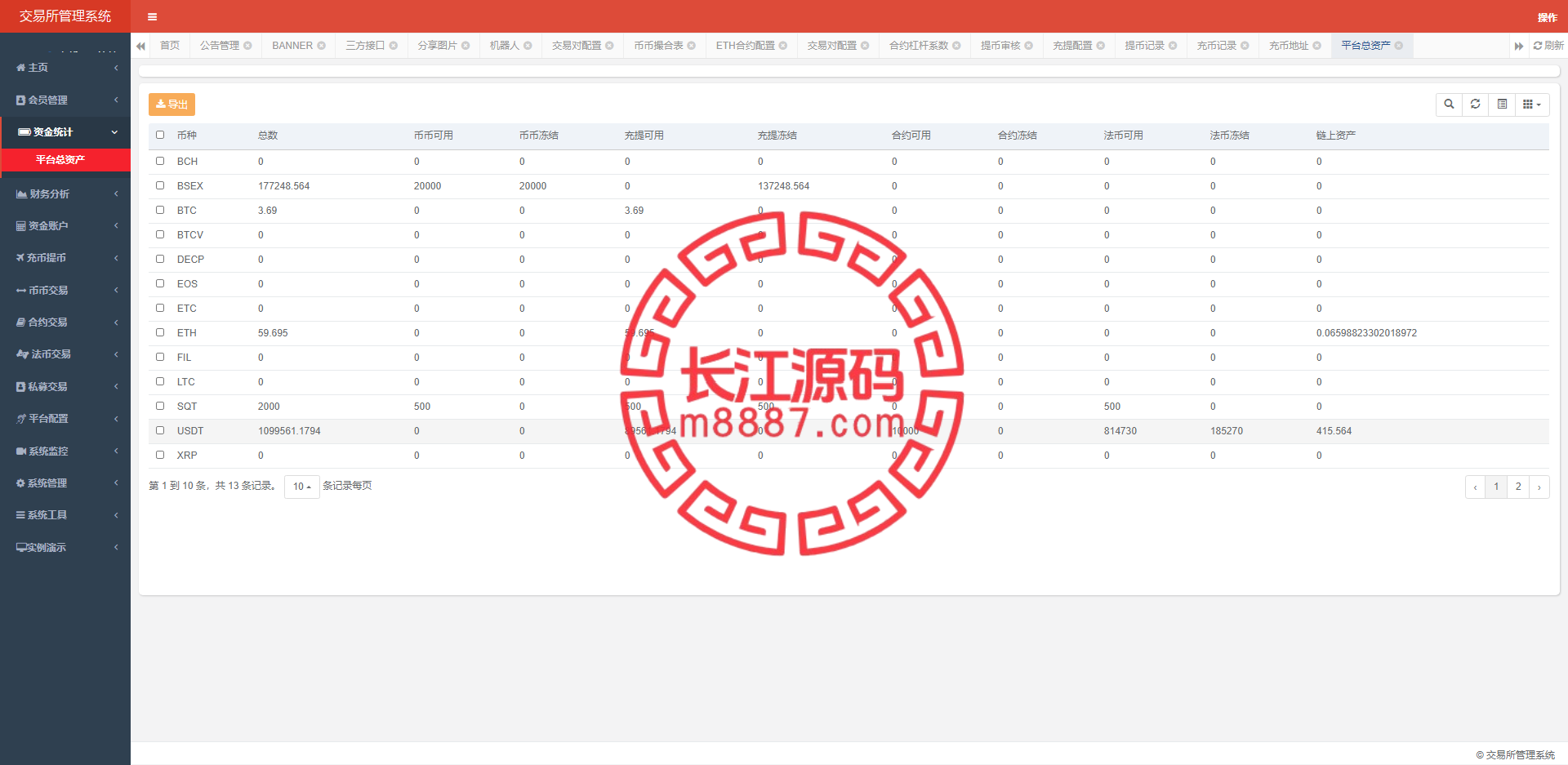Check the EOS row checkbox
Viewport: 1568px width, 765px height.
pos(160,283)
